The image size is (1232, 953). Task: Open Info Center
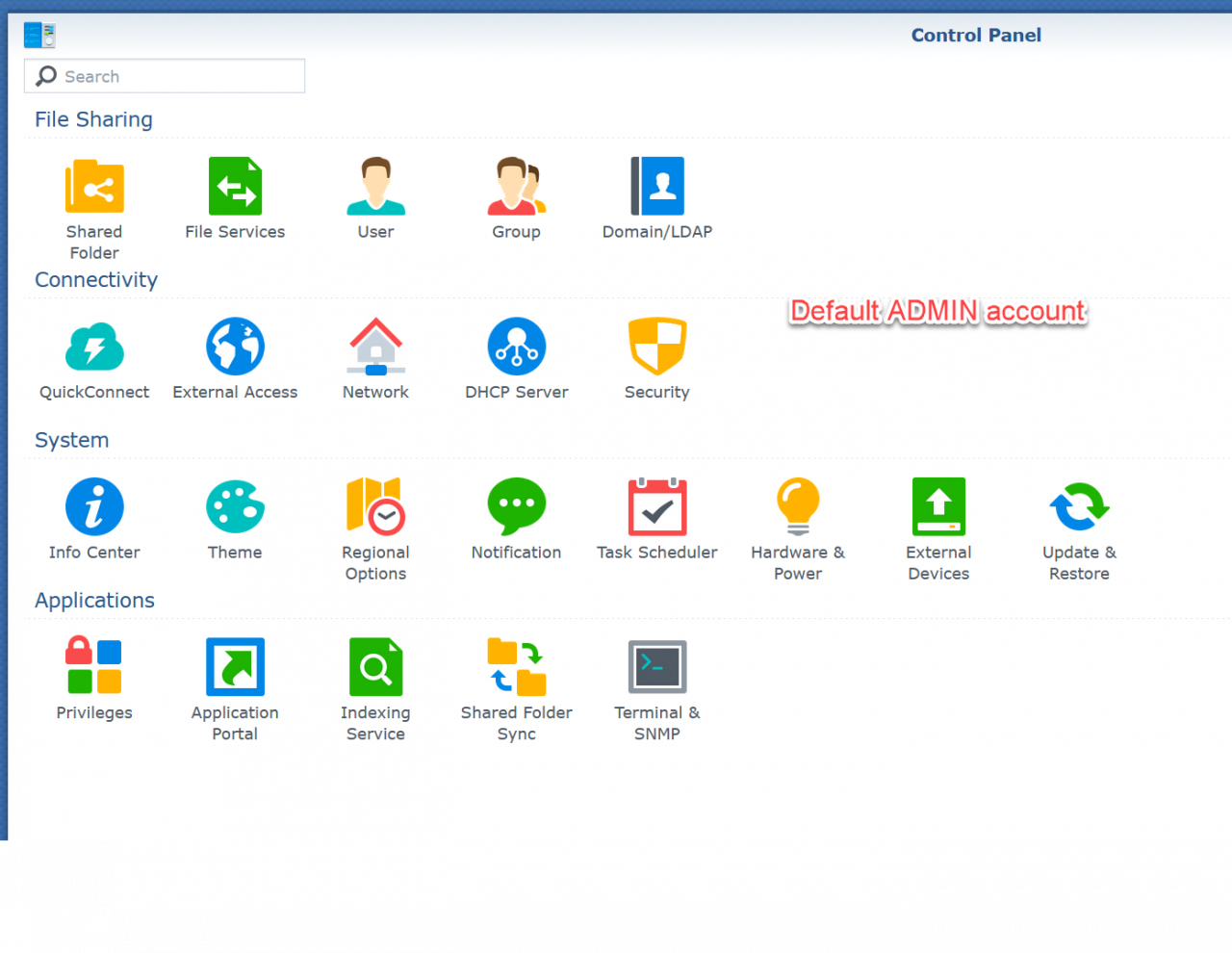tap(94, 507)
